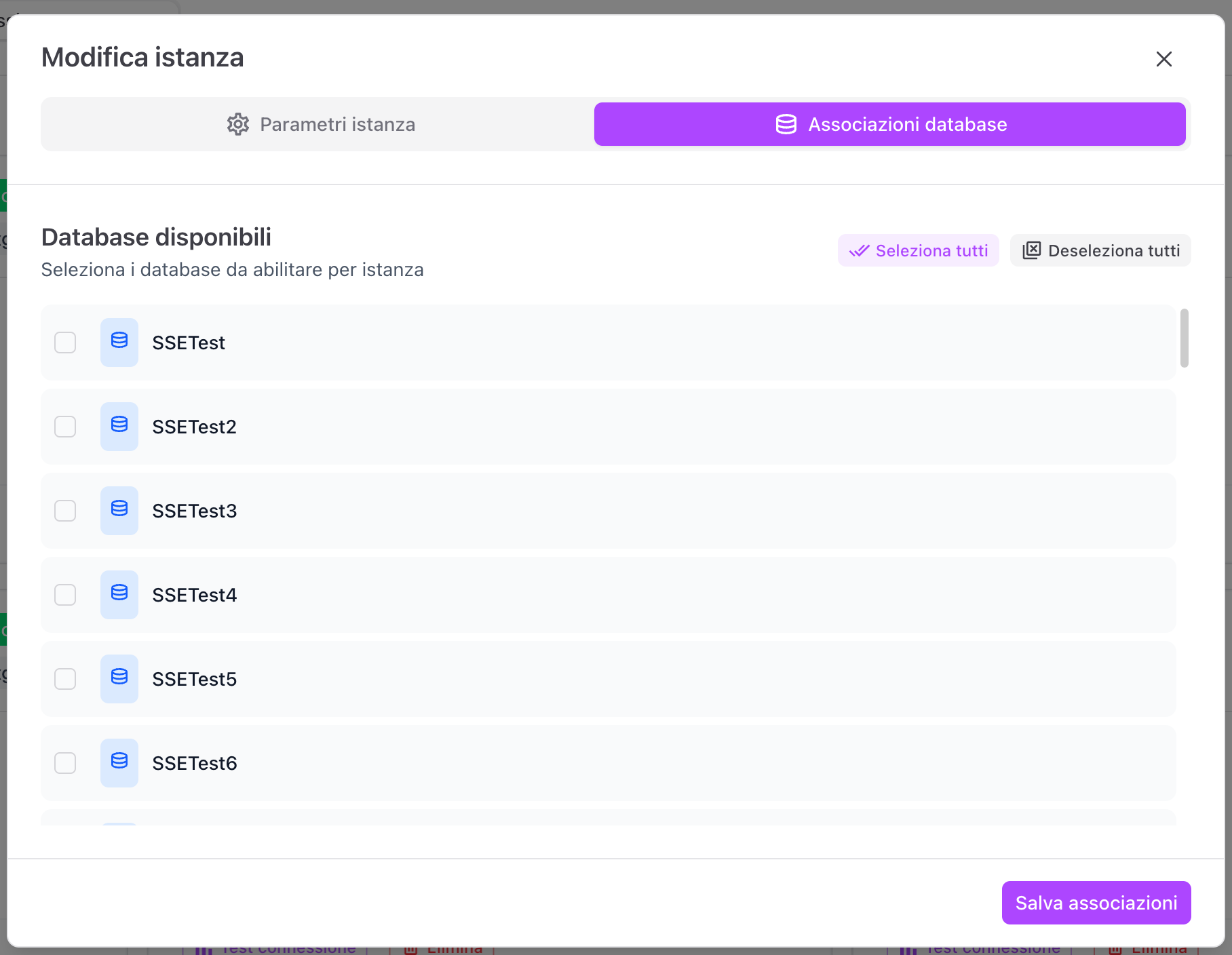Save with Salva associazioni button

(1096, 903)
